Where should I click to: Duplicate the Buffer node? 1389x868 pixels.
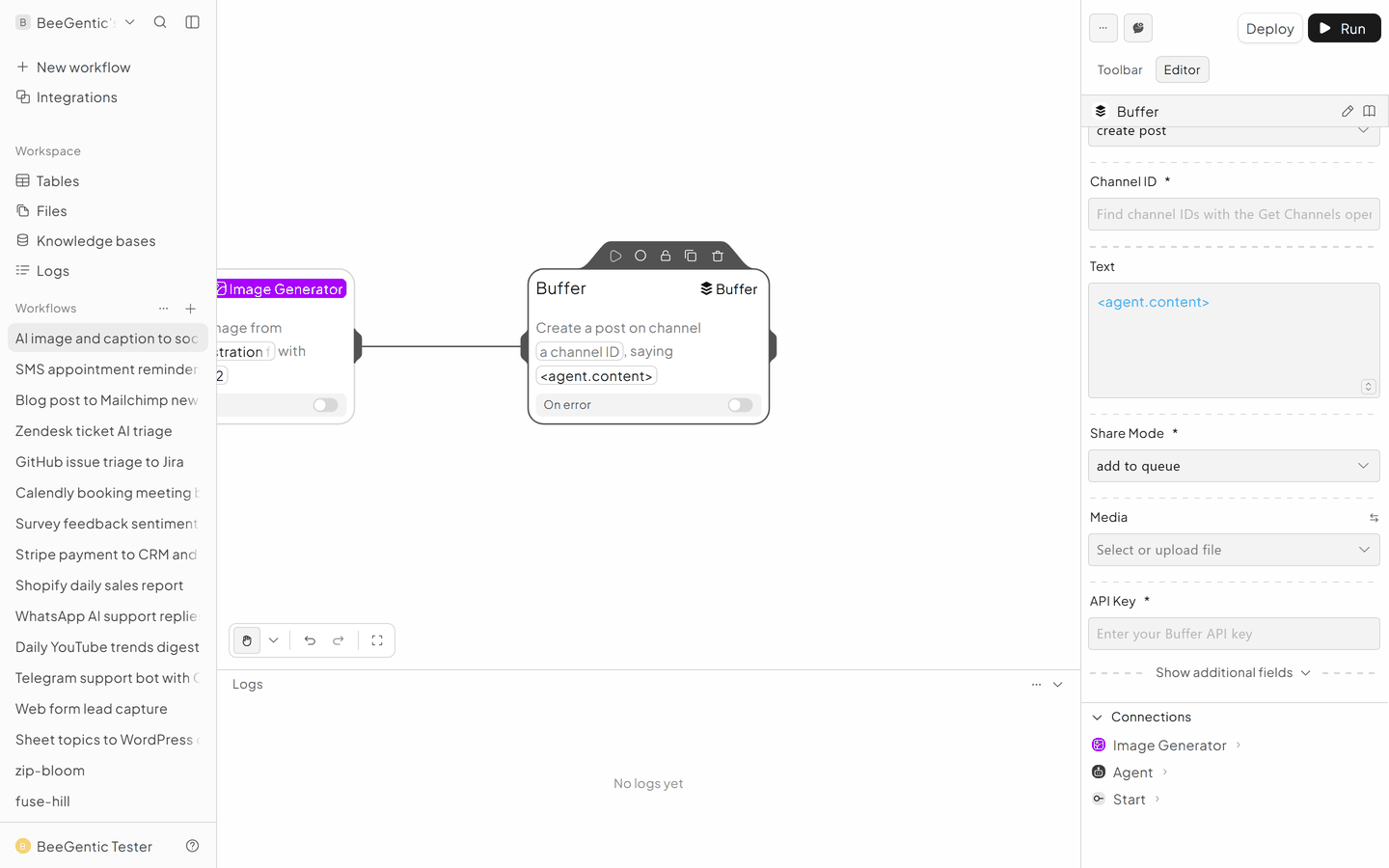[691, 256]
